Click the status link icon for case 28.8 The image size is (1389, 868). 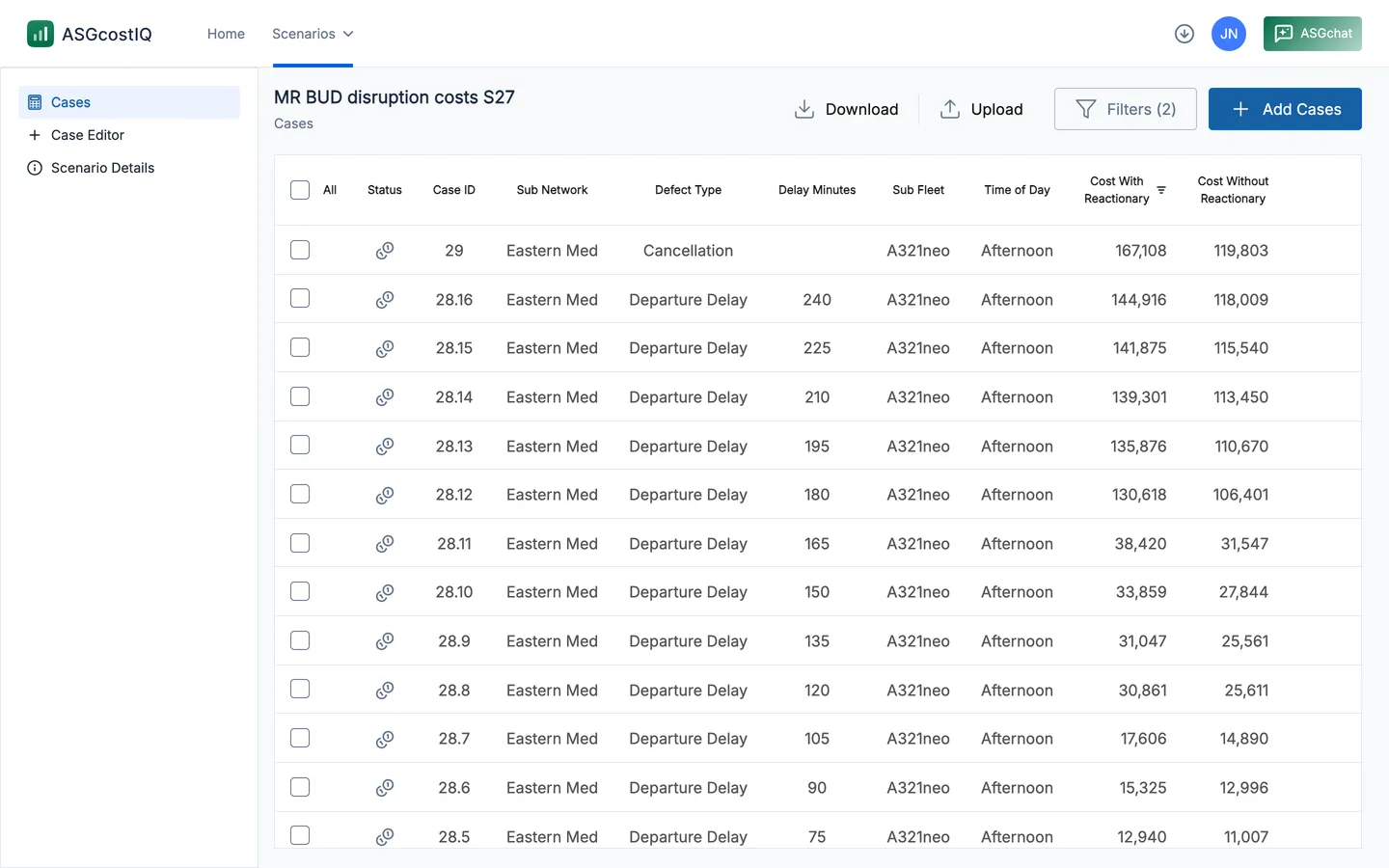[x=385, y=691]
